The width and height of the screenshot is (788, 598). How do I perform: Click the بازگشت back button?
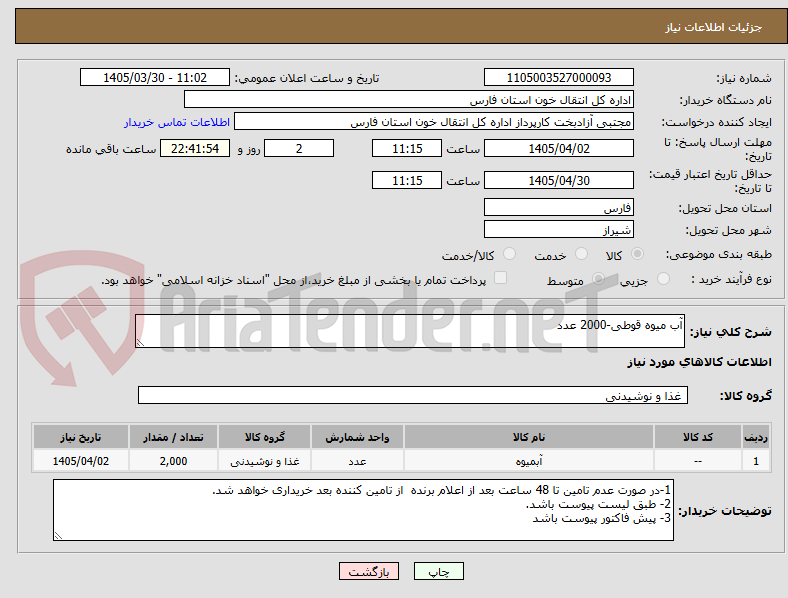[x=369, y=571]
